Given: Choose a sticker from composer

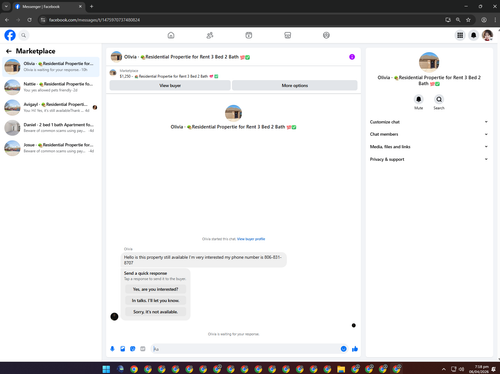Looking at the screenshot, I should (133, 349).
